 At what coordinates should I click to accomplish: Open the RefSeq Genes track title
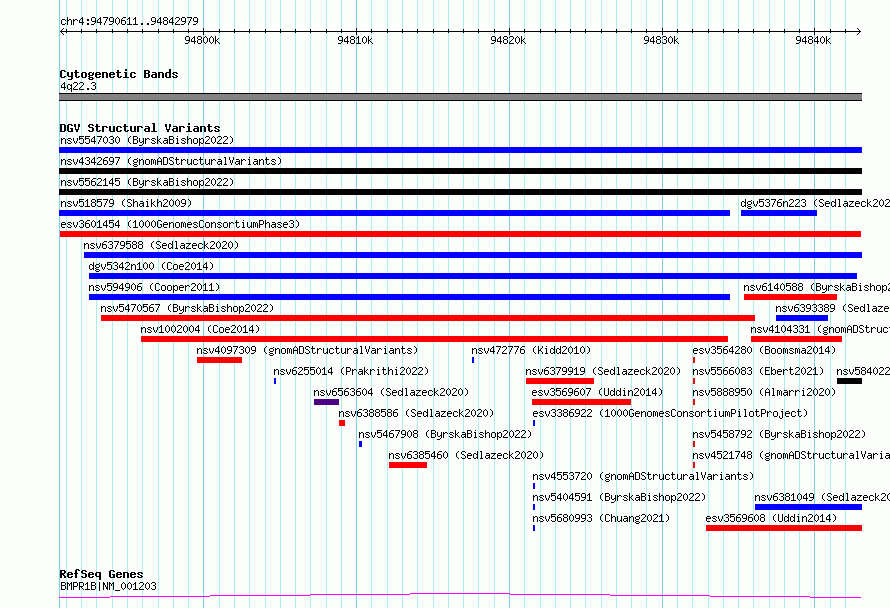click(101, 574)
